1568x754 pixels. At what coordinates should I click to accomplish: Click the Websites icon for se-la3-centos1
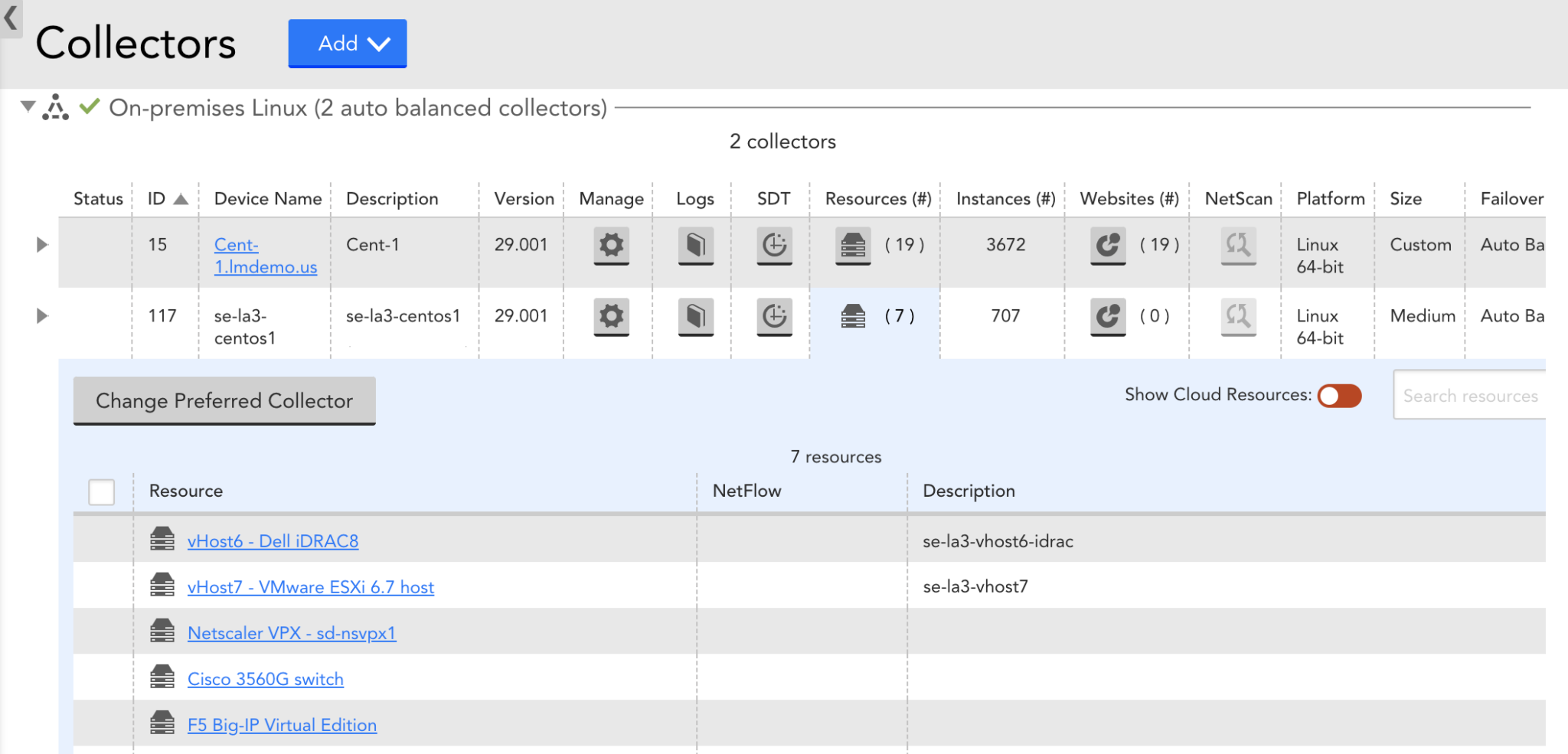tap(1107, 317)
